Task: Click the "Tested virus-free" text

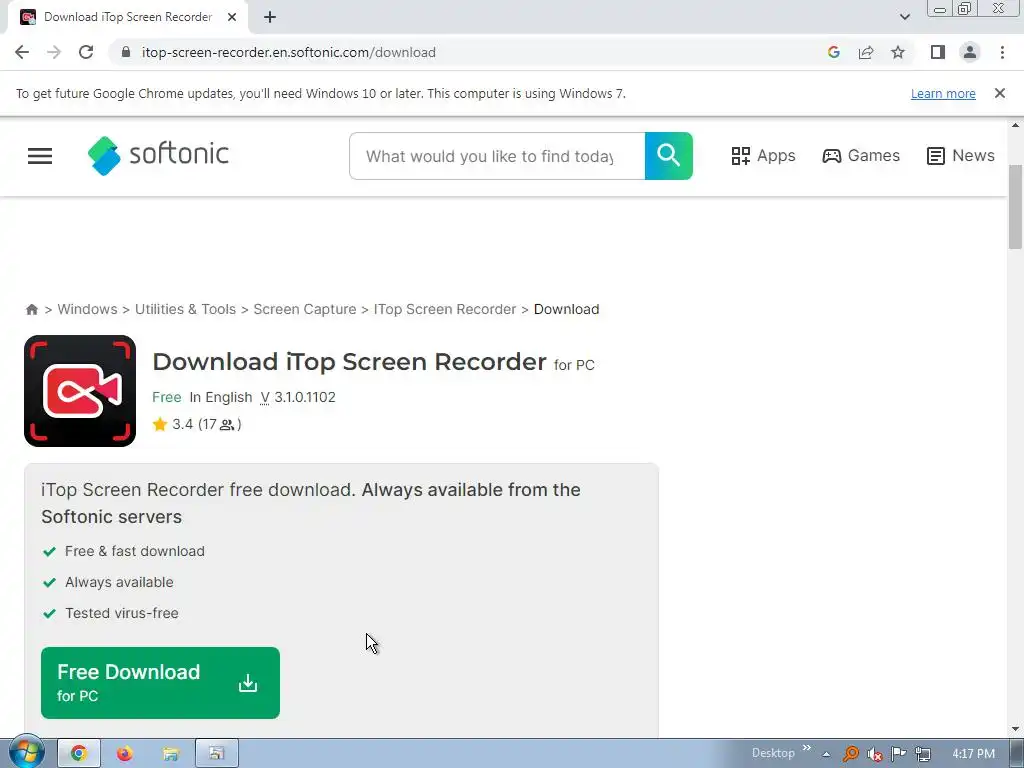Action: coord(121,613)
